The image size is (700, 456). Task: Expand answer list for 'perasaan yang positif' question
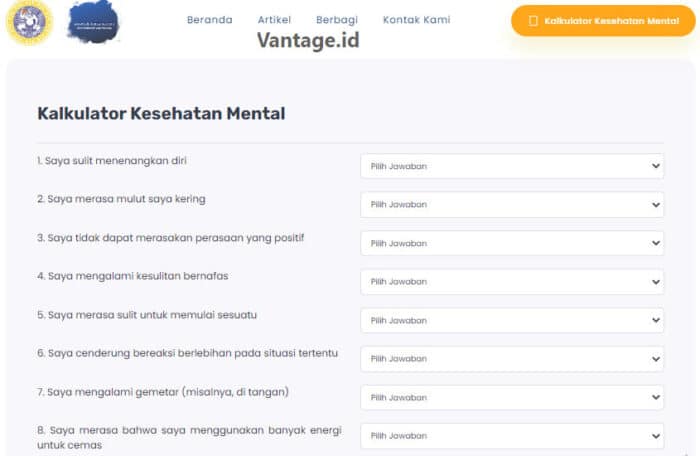[x=512, y=243]
